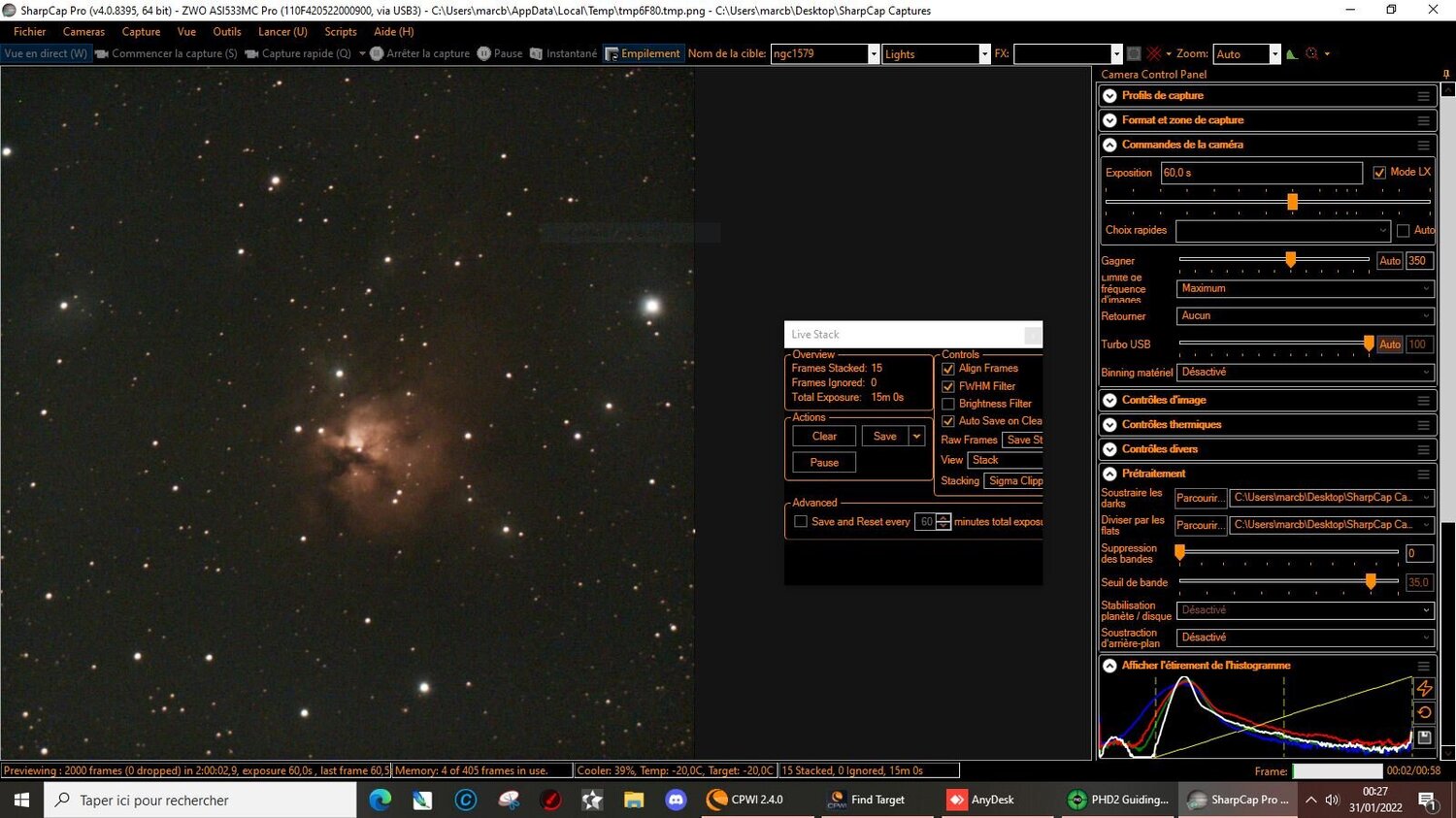
Task: Toggle Save and Reset every 60 minutes
Action: pos(801,521)
